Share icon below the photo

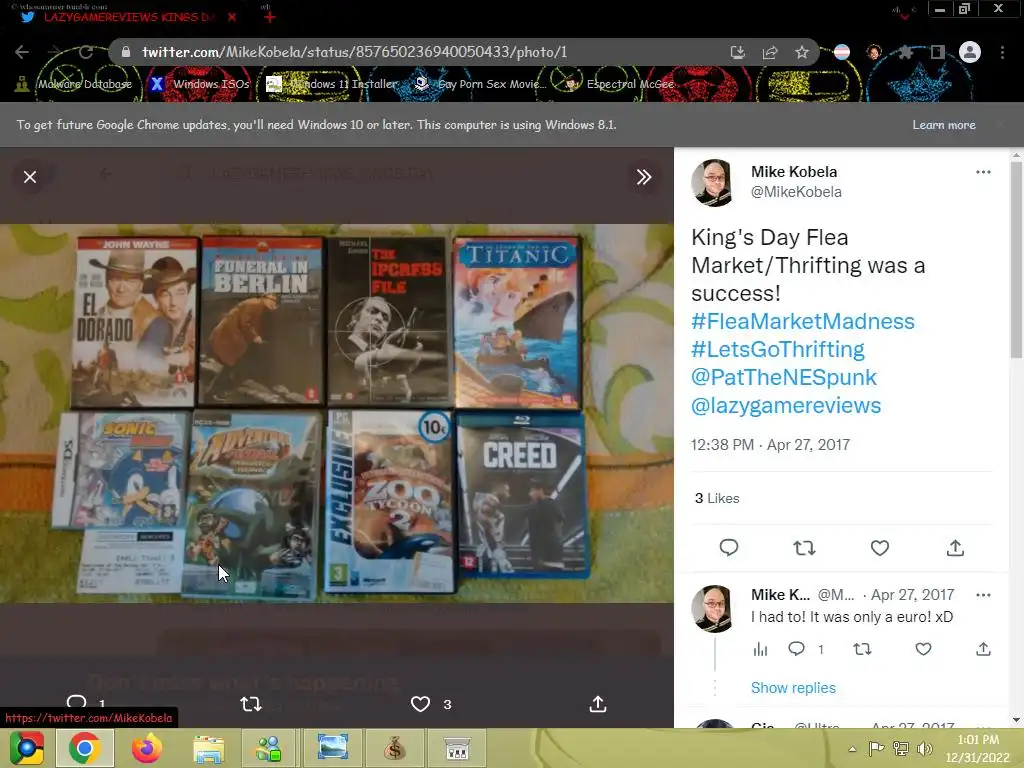[x=598, y=704]
